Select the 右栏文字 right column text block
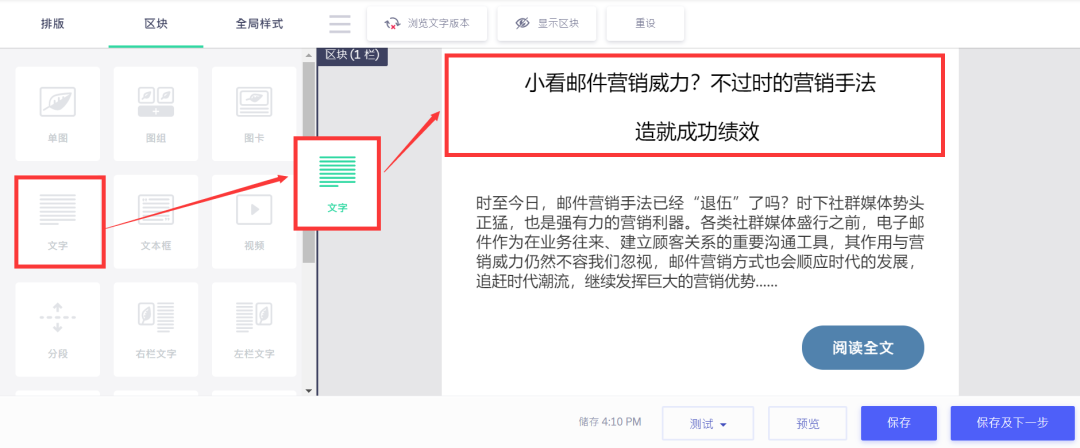The image size is (1080, 448). [156, 329]
